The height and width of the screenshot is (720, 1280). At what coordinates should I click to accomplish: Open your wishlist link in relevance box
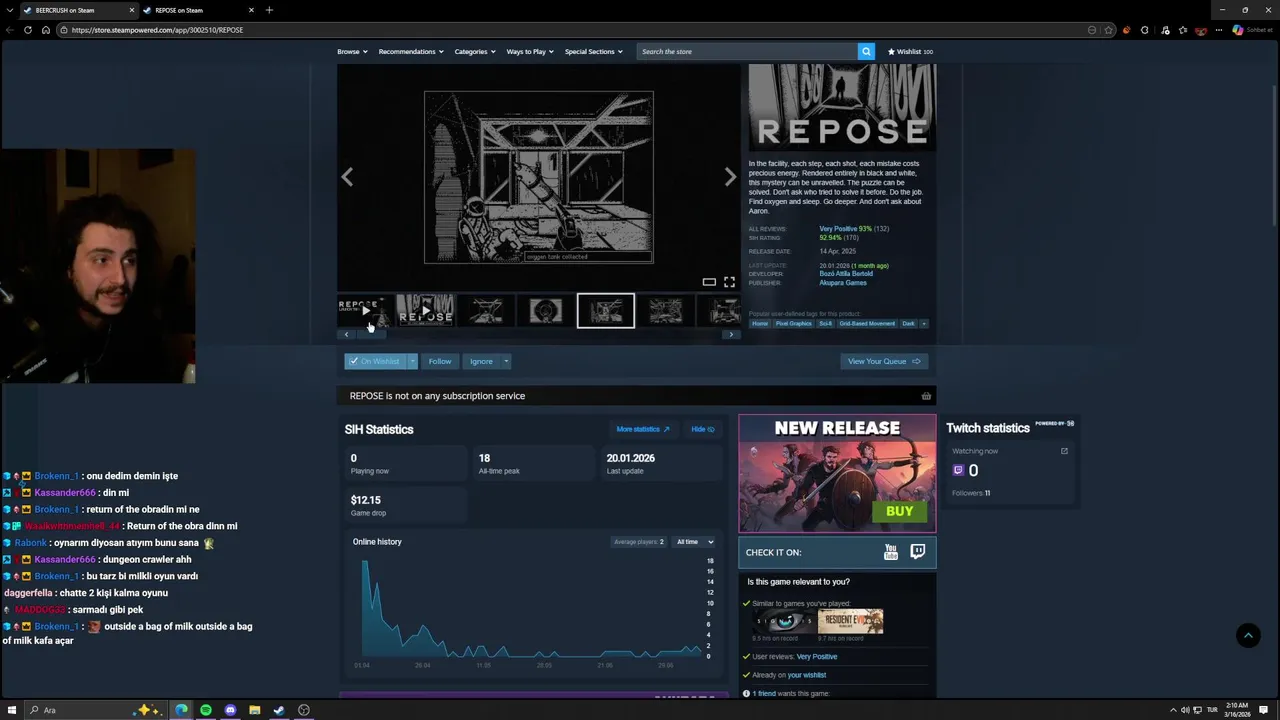pos(806,675)
